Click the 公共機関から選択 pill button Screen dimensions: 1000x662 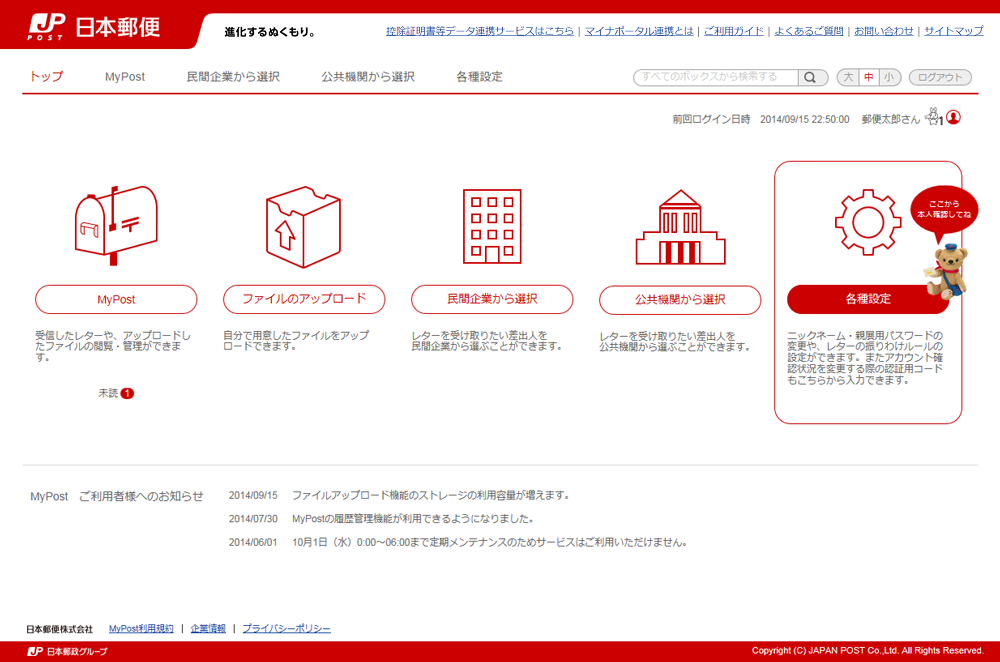[x=680, y=300]
